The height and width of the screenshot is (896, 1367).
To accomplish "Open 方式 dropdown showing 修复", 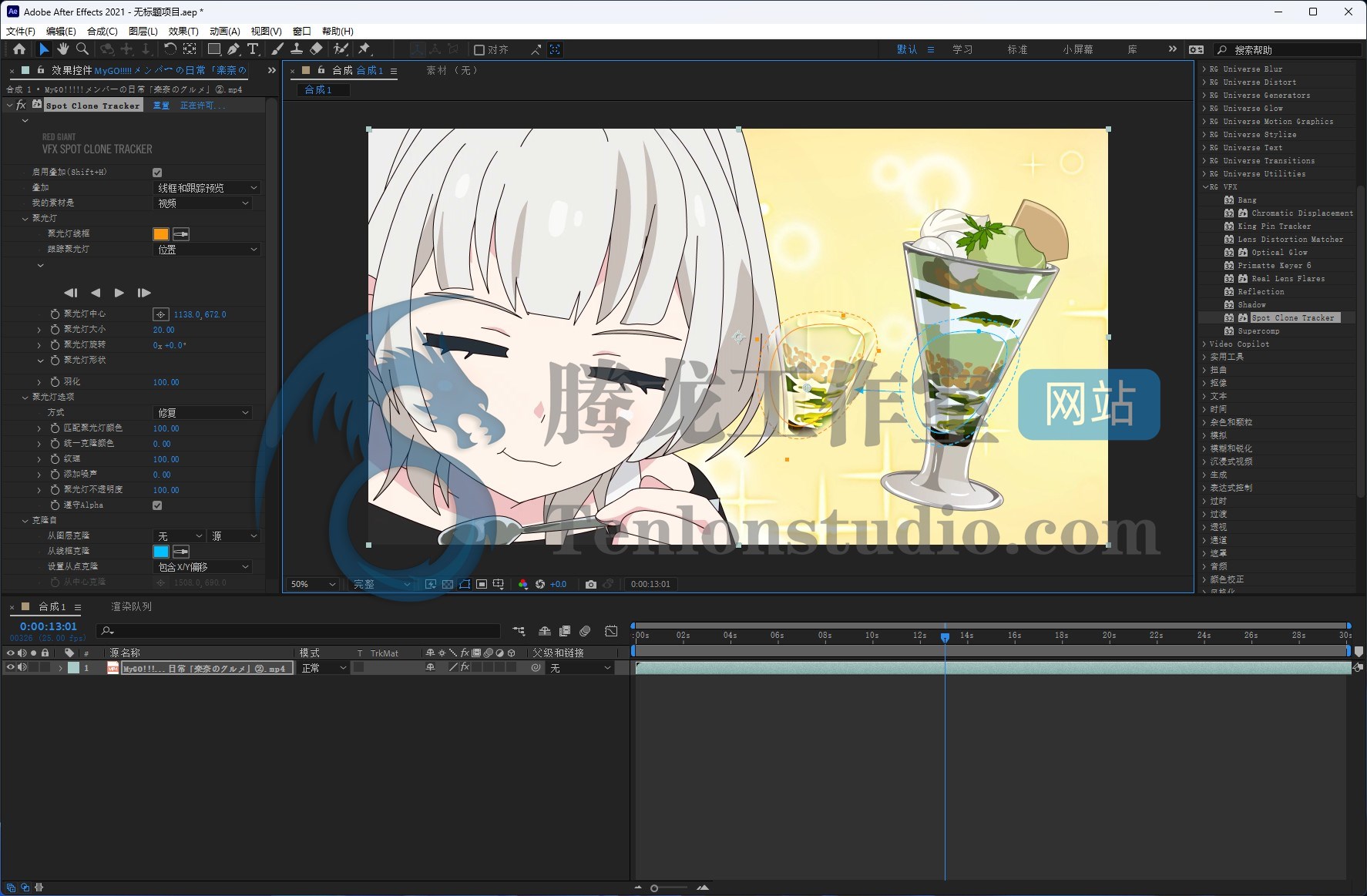I will (x=203, y=413).
